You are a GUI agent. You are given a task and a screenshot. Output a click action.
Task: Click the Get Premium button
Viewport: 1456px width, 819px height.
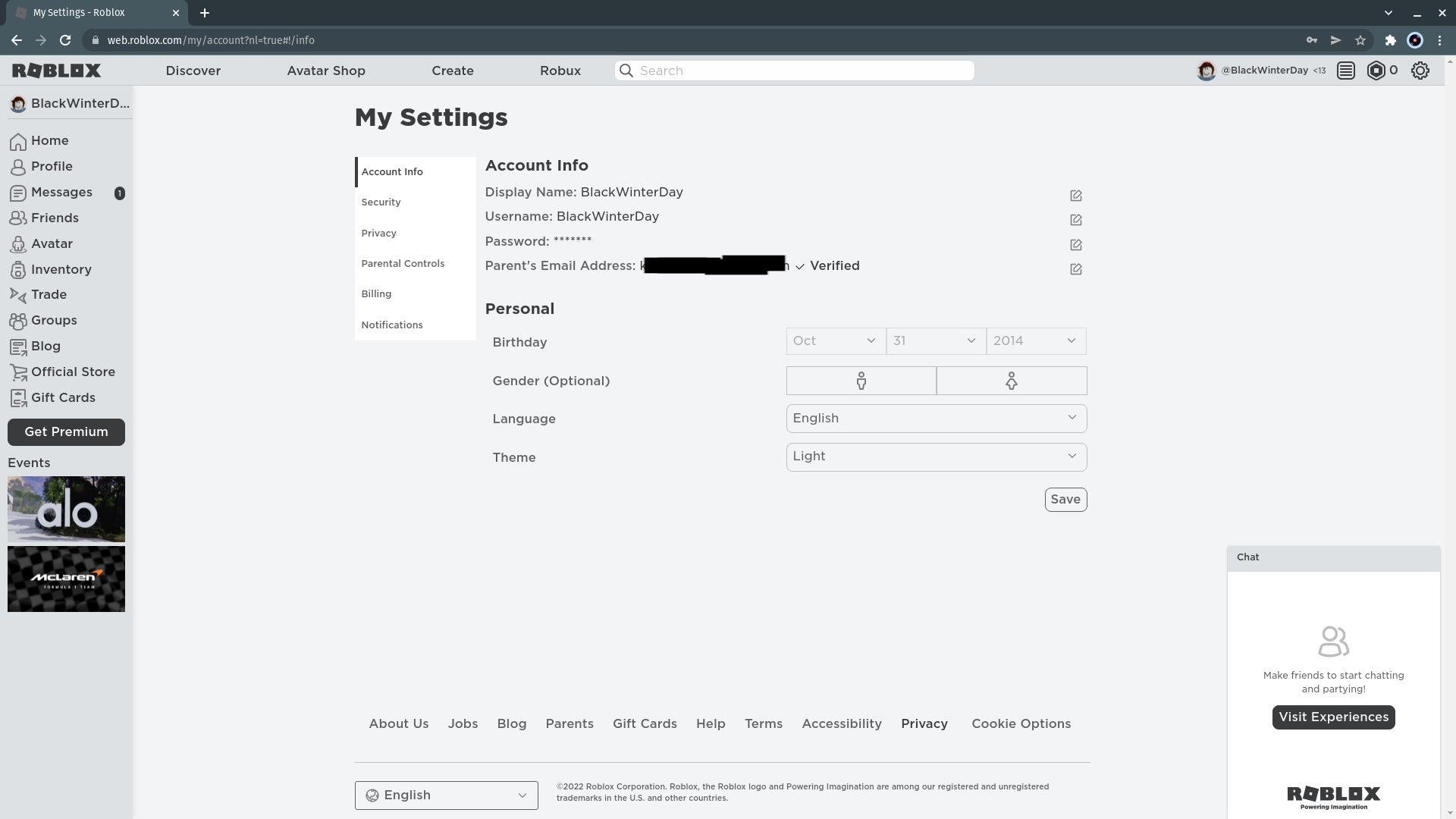[x=66, y=432]
